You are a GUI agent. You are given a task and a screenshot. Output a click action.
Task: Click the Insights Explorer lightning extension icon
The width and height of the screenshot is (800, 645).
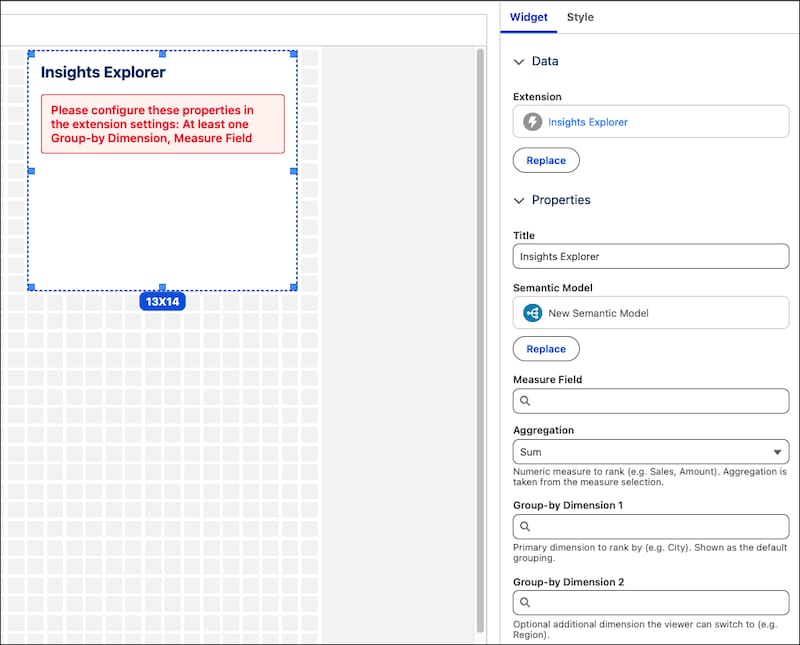coord(532,122)
